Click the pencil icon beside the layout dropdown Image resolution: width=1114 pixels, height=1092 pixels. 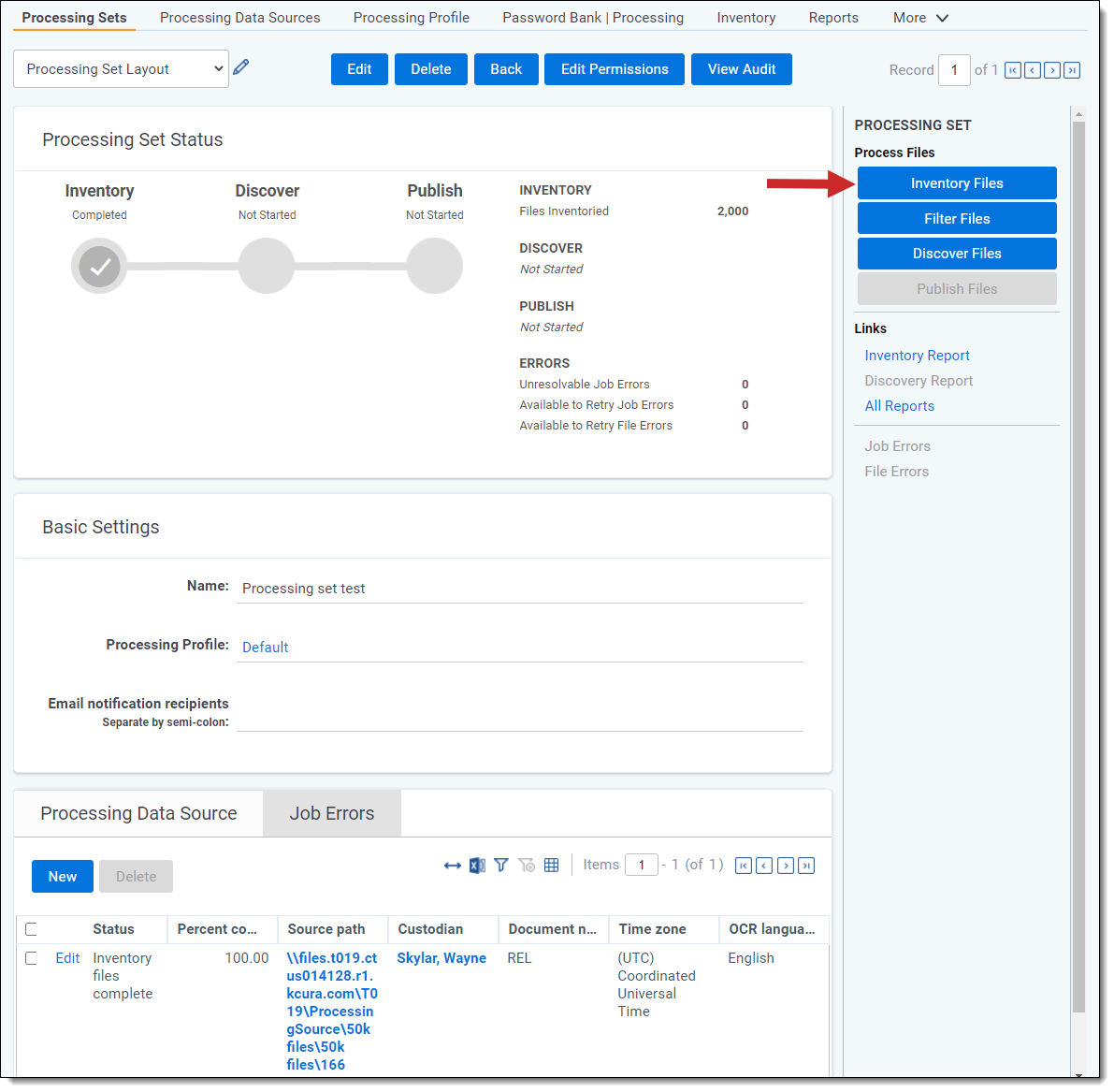pyautogui.click(x=241, y=67)
